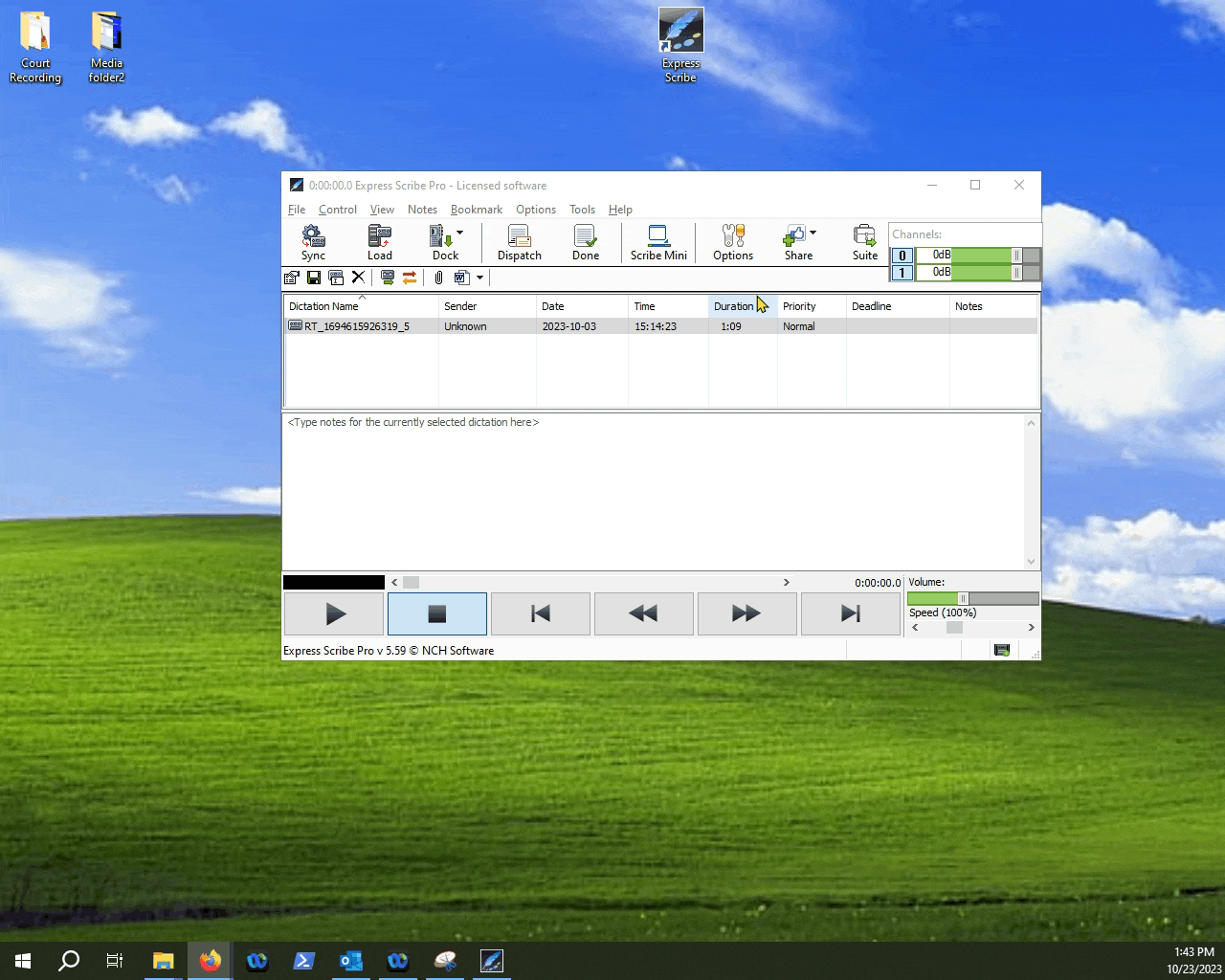Mute channel 0 with its pause toggle
The width and height of the screenshot is (1225, 980).
coord(1016,256)
